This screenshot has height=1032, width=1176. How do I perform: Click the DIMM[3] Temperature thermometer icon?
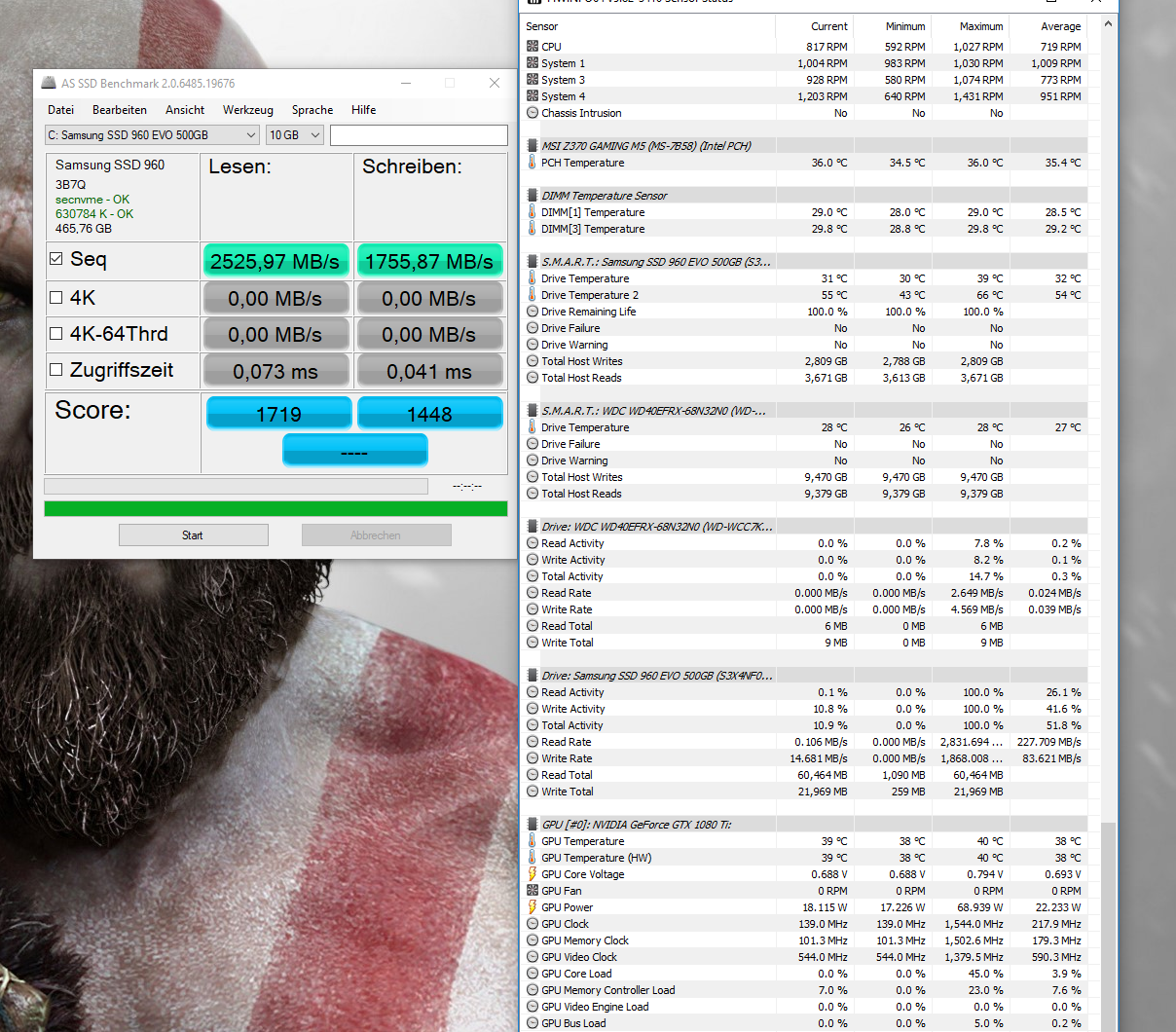click(533, 228)
